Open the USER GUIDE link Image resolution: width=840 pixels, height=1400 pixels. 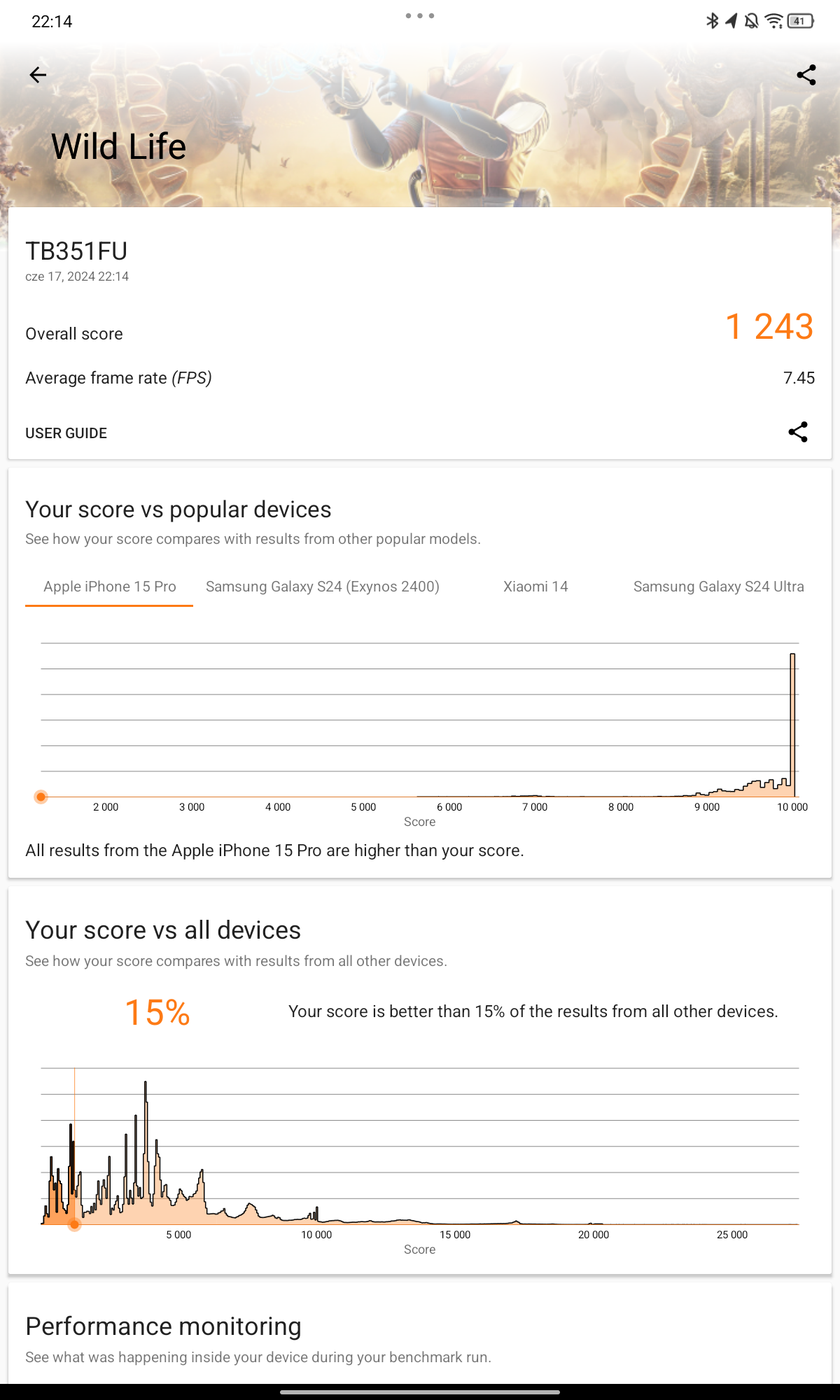pyautogui.click(x=66, y=433)
